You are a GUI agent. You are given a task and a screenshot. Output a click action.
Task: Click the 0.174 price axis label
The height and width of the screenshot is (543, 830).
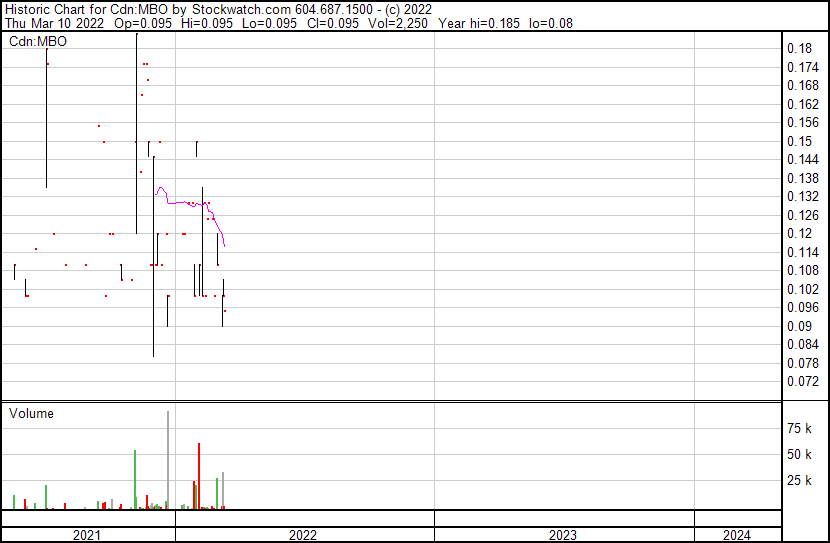(x=802, y=67)
